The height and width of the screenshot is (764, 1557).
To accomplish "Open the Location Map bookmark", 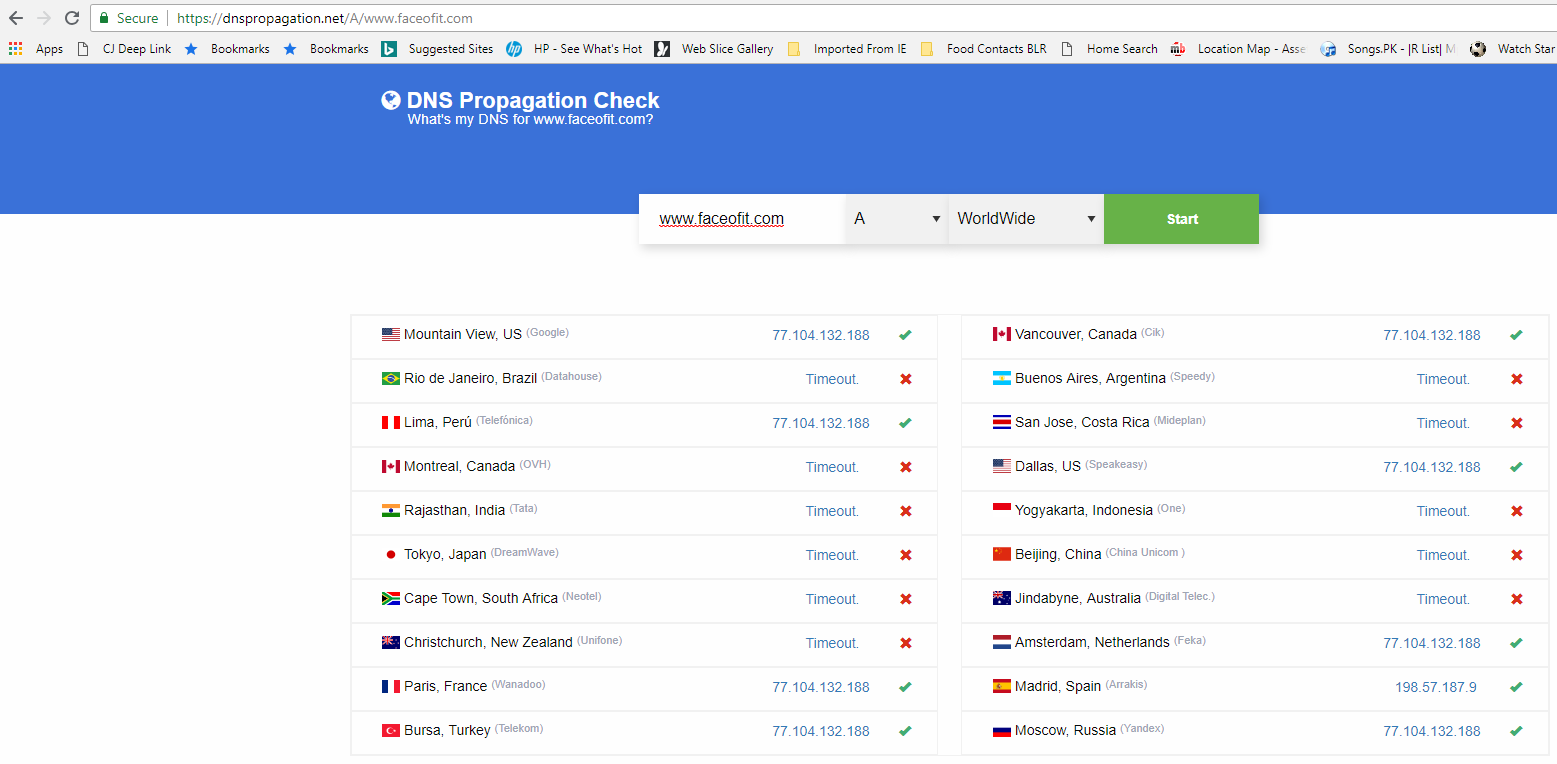I will (x=1238, y=48).
